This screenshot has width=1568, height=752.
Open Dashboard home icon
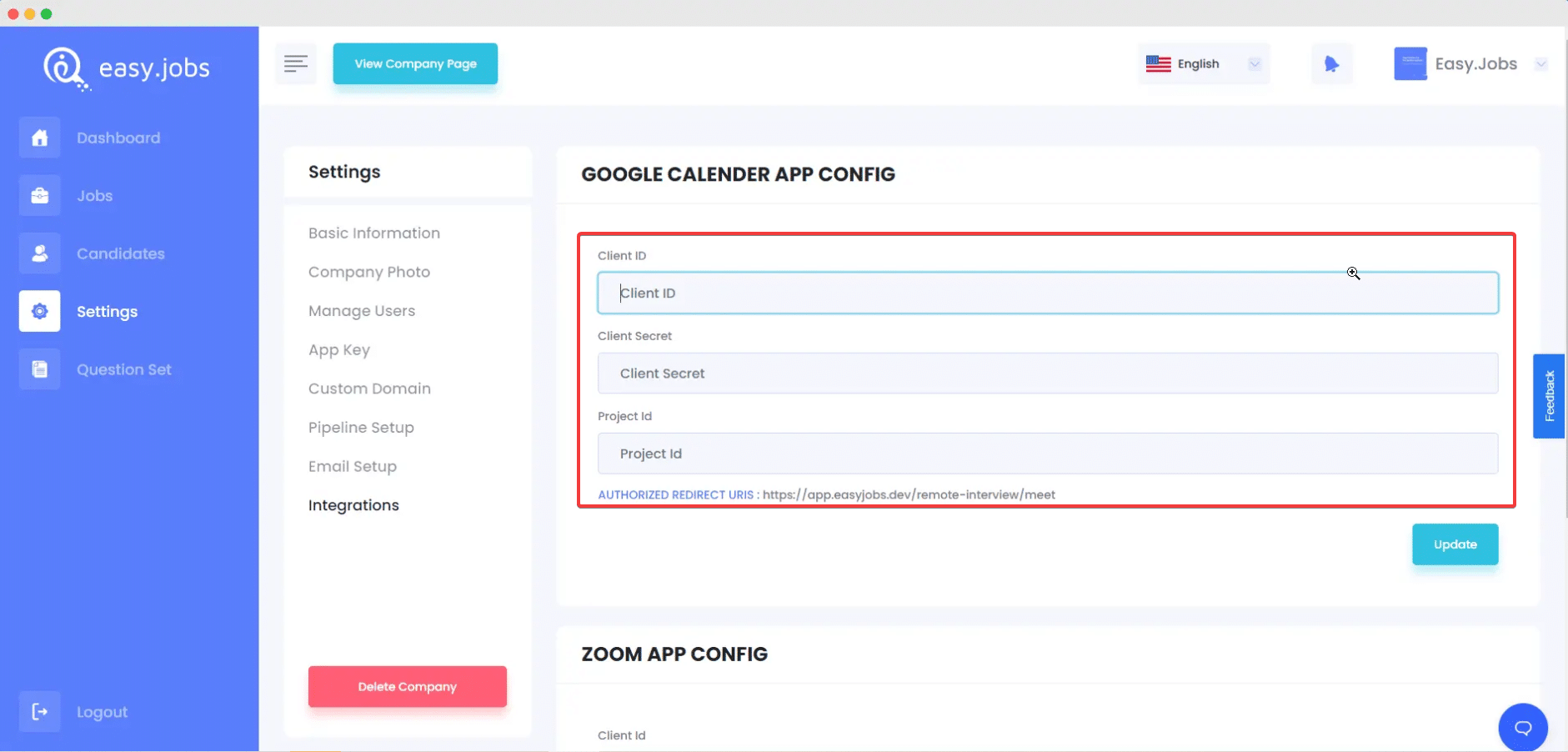pos(40,138)
